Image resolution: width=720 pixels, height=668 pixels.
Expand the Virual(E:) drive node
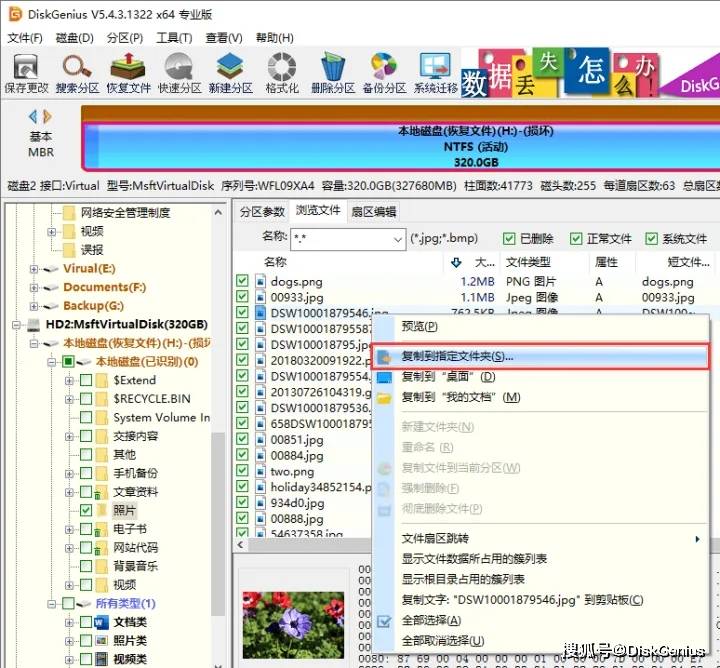click(x=35, y=269)
